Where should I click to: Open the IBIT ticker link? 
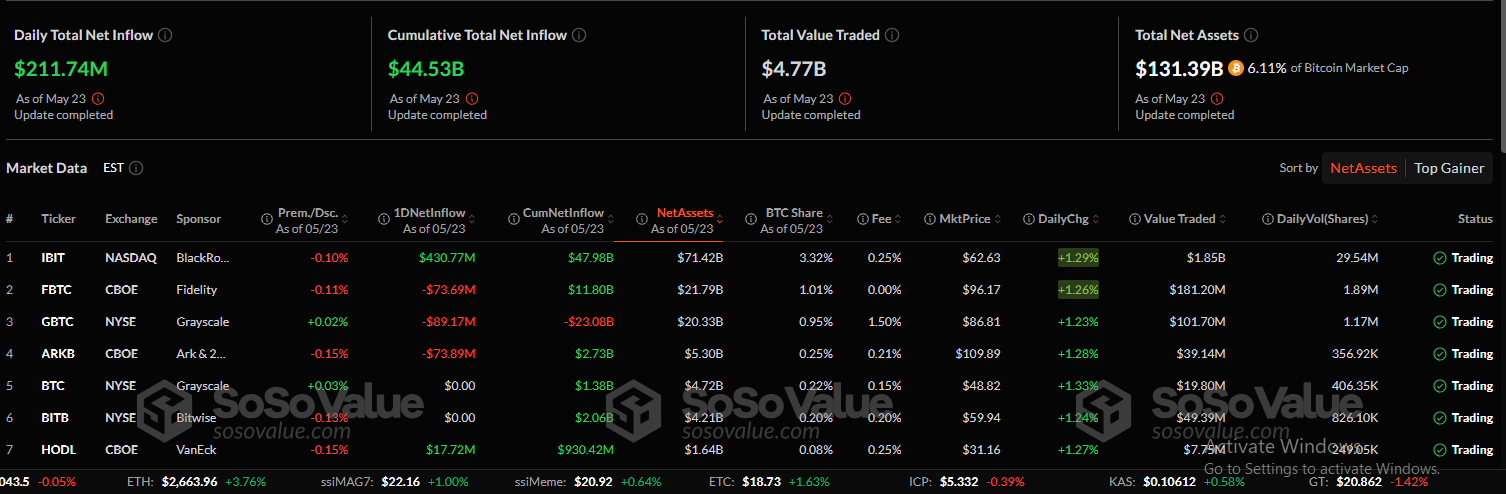(x=53, y=258)
